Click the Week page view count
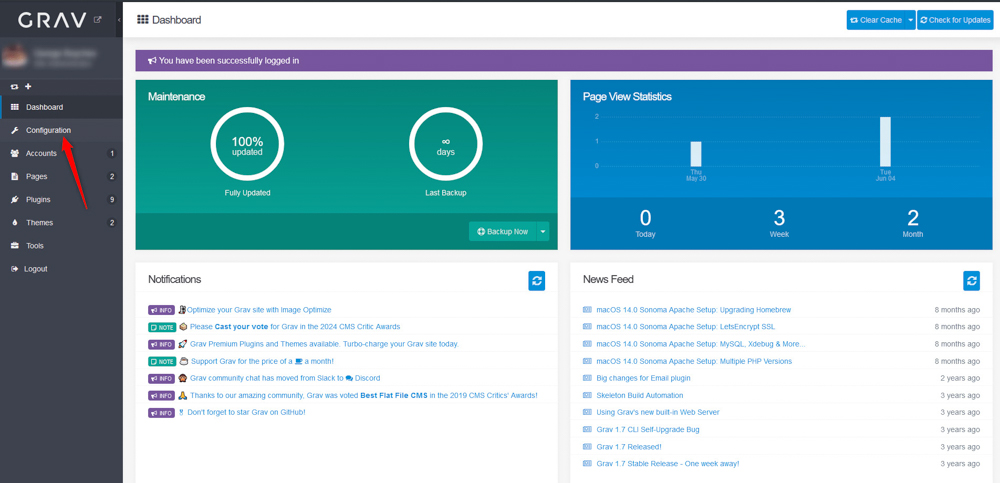 (x=779, y=218)
